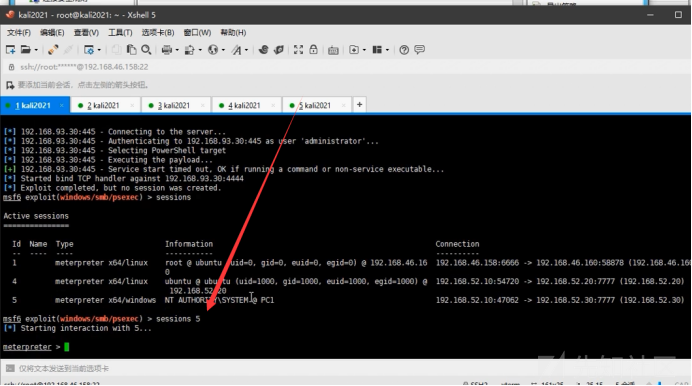The height and width of the screenshot is (386, 692).
Task: Open the 查看(V) menu
Action: (x=86, y=33)
